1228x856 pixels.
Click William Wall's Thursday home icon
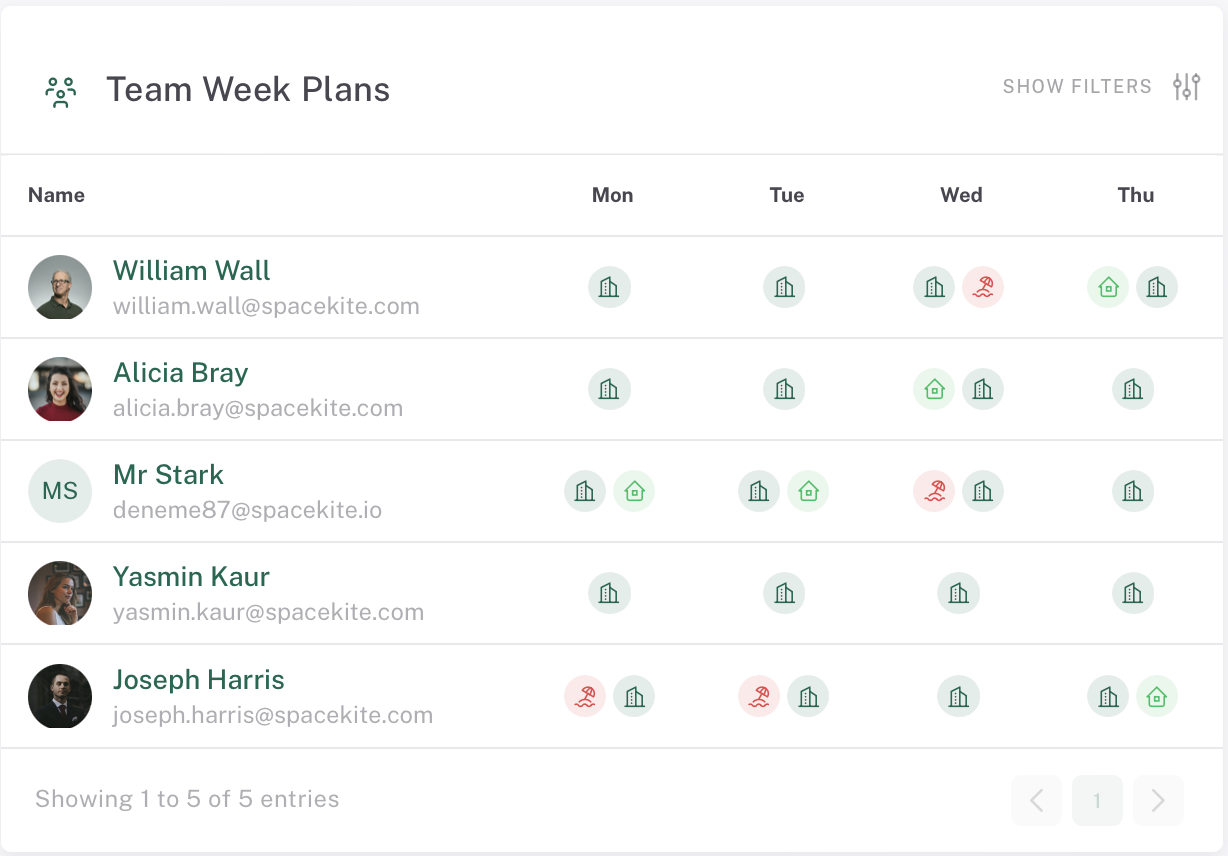[x=1108, y=287]
